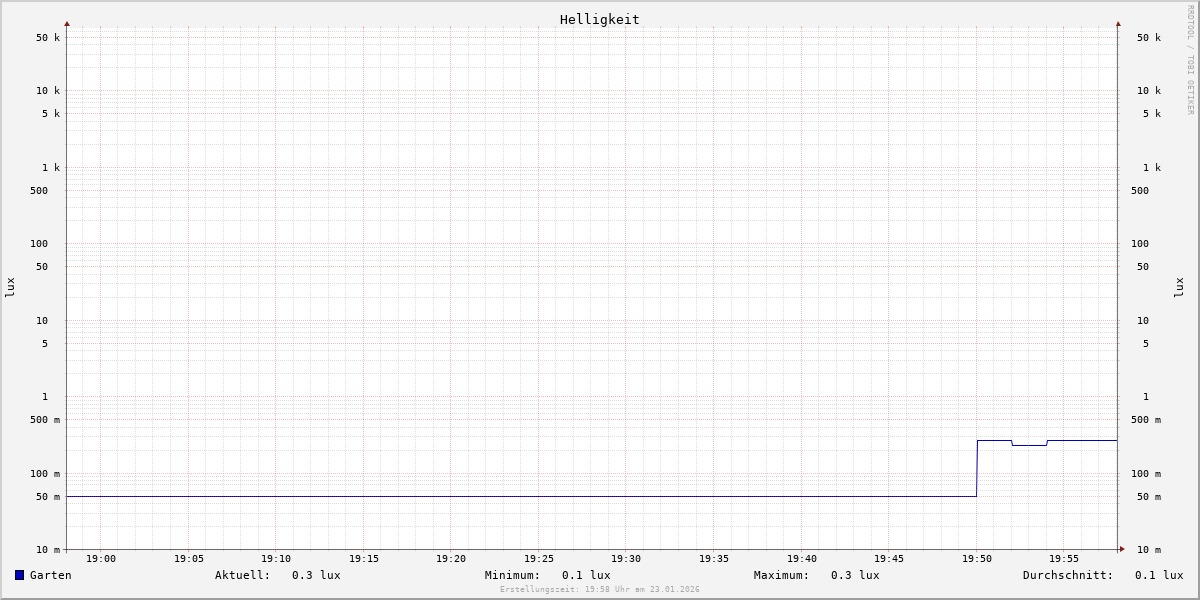The height and width of the screenshot is (600, 1200).
Task: Click the 100 label on left axis
Action: point(39,244)
